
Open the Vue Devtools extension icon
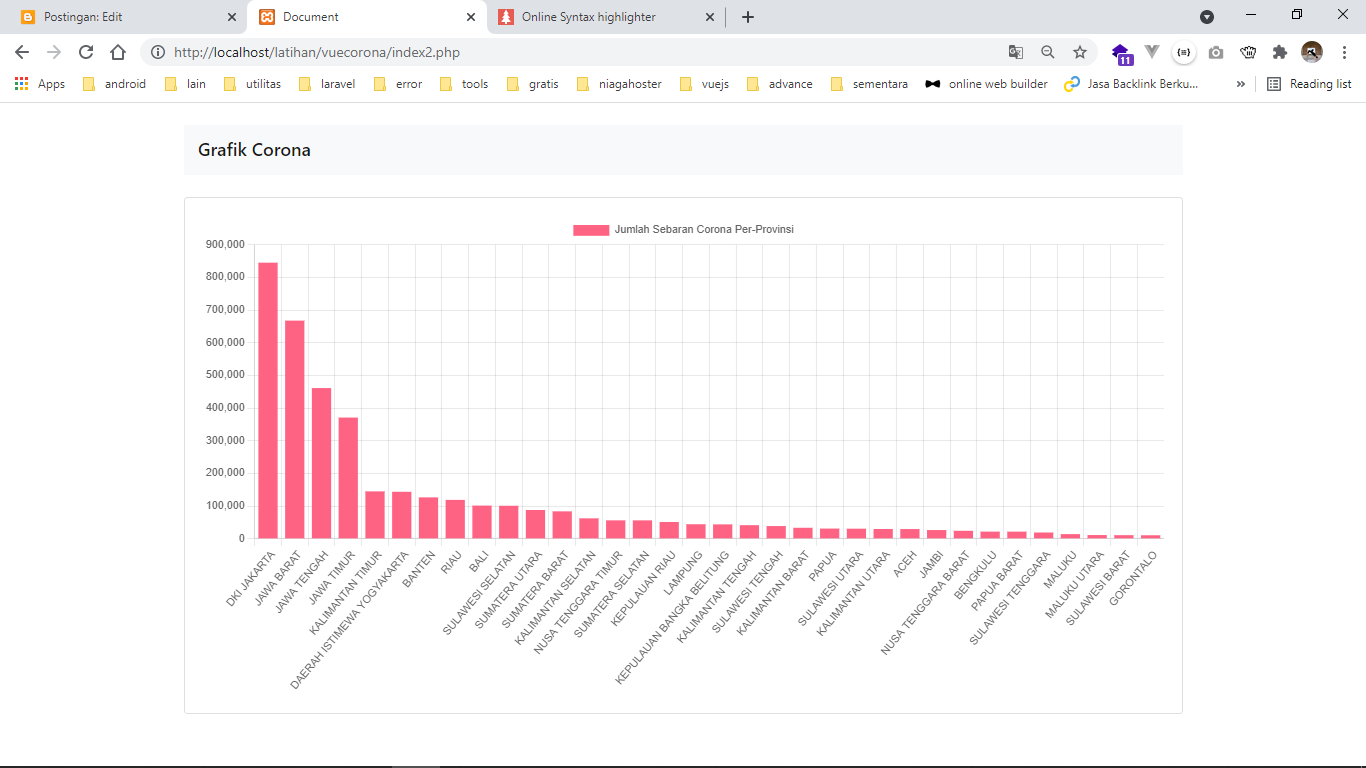click(x=1152, y=52)
